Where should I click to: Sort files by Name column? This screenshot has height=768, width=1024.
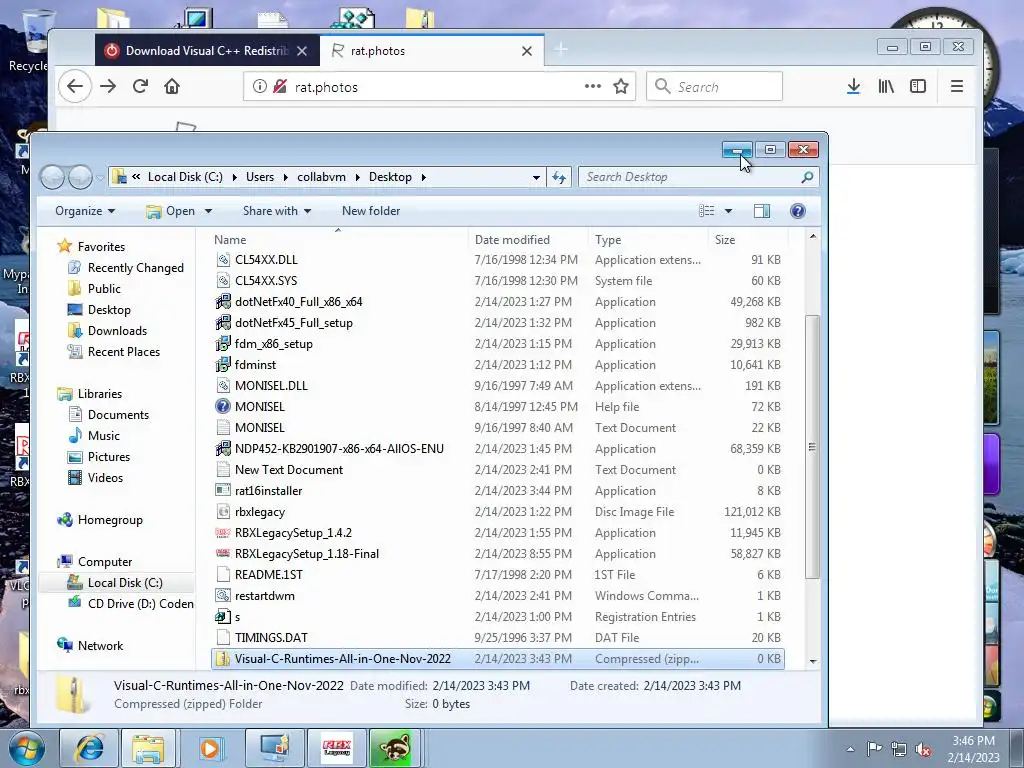pos(338,240)
